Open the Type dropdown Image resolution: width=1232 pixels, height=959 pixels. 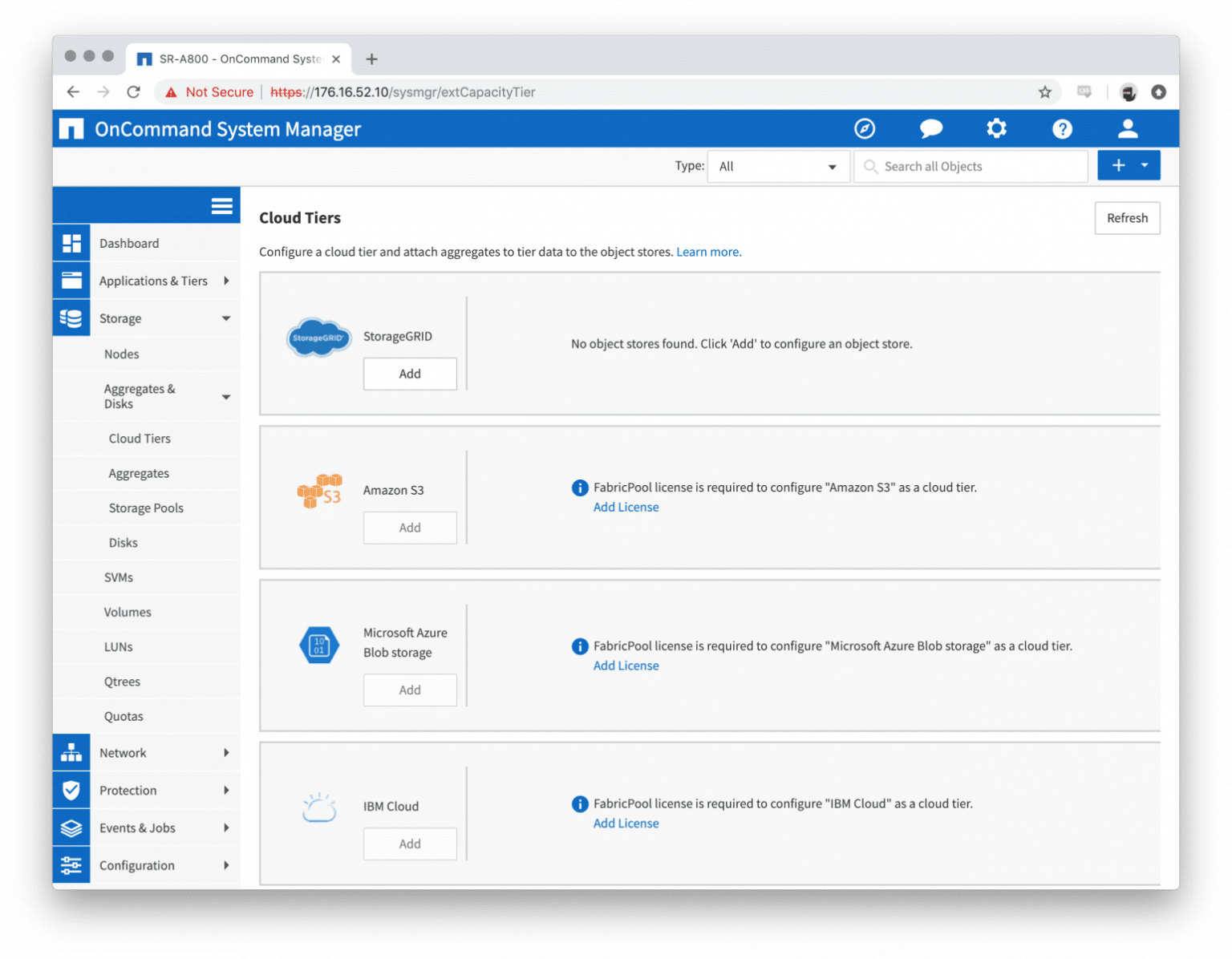coord(778,167)
